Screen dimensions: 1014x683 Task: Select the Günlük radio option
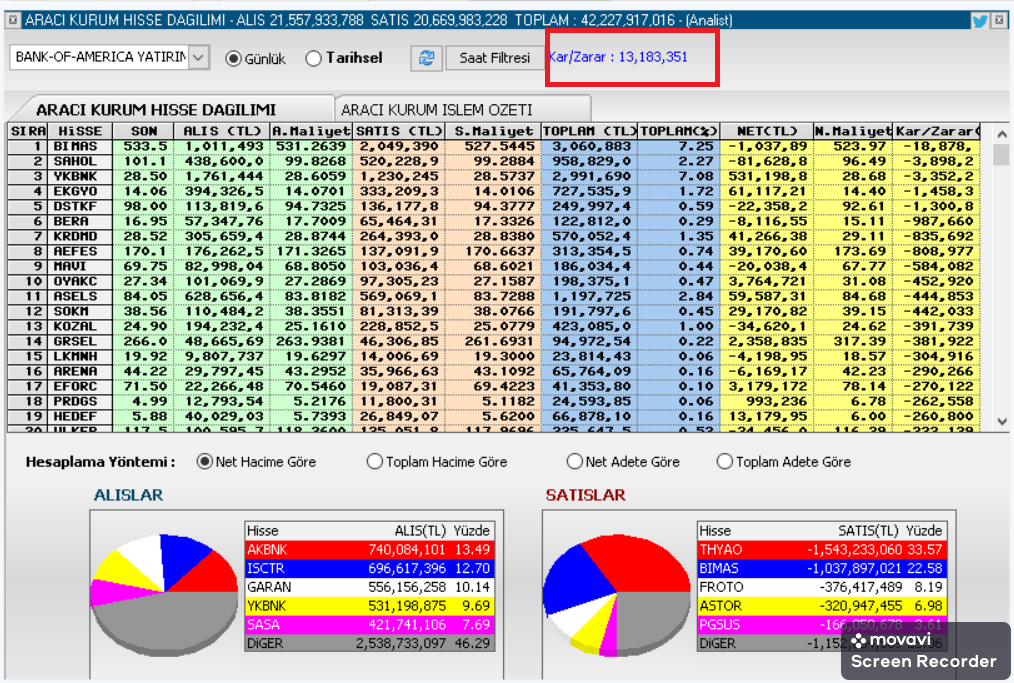tap(234, 59)
